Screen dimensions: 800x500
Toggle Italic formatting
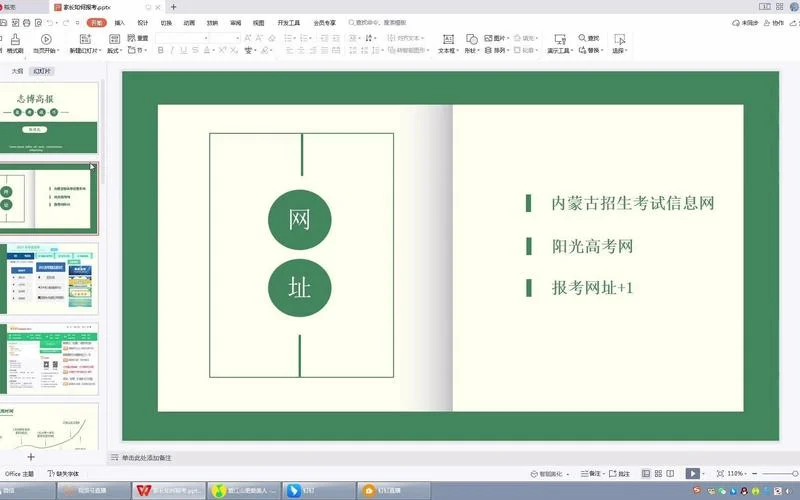172,50
